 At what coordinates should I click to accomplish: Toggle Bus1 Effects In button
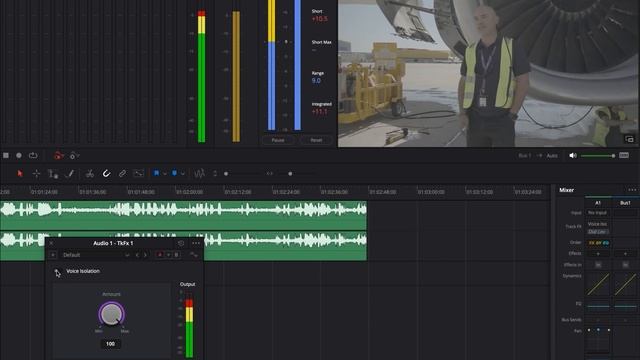click(625, 265)
